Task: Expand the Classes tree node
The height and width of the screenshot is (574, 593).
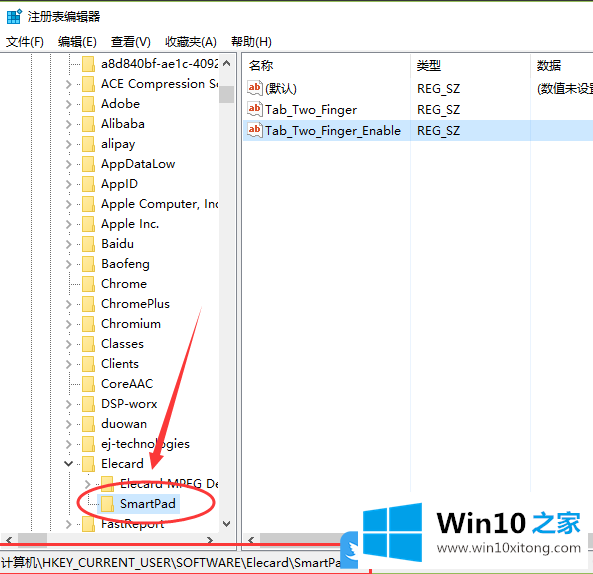Action: tap(68, 344)
